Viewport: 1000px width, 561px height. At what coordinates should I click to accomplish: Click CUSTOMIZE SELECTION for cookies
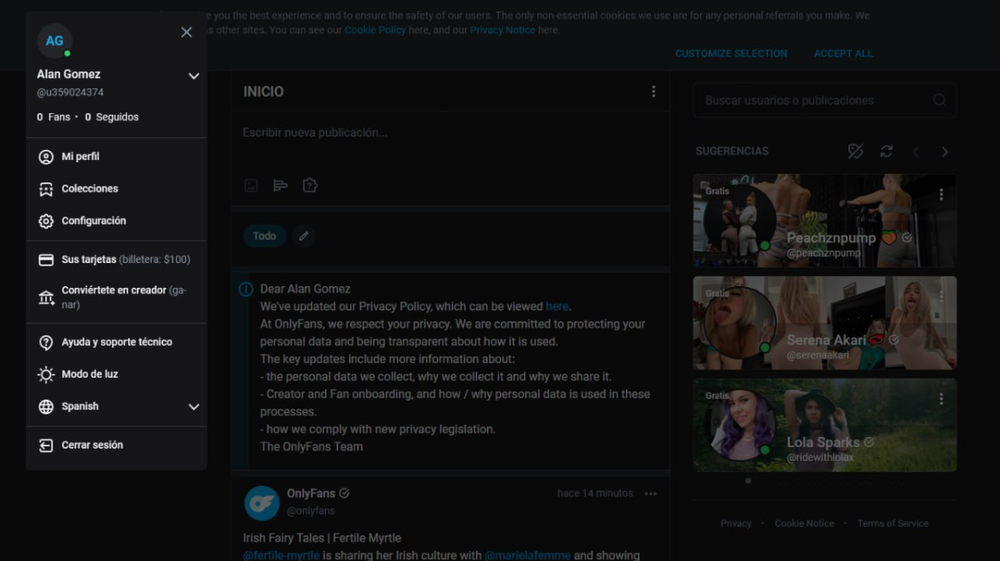(x=730, y=54)
